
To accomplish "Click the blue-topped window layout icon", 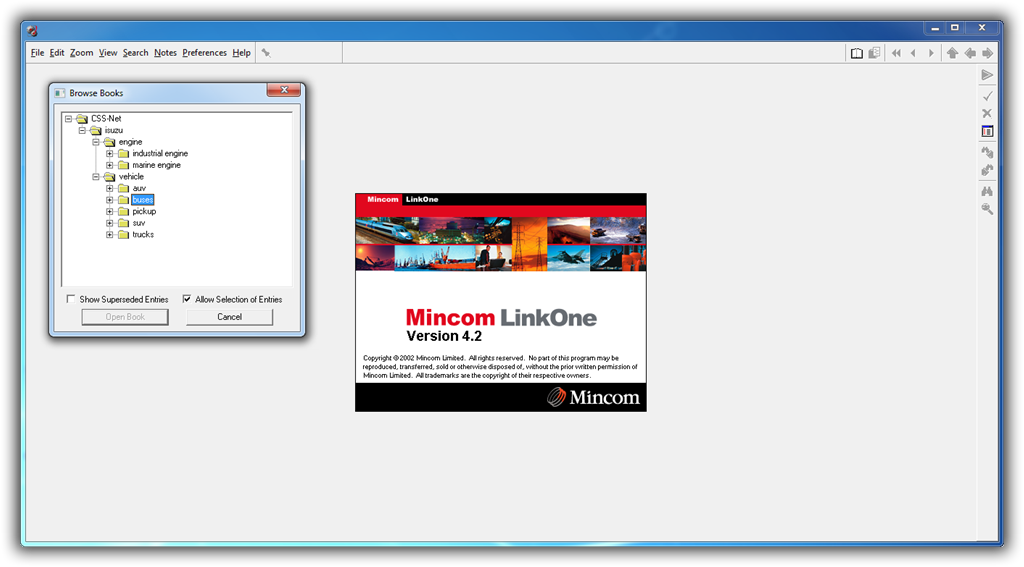I will [x=987, y=131].
